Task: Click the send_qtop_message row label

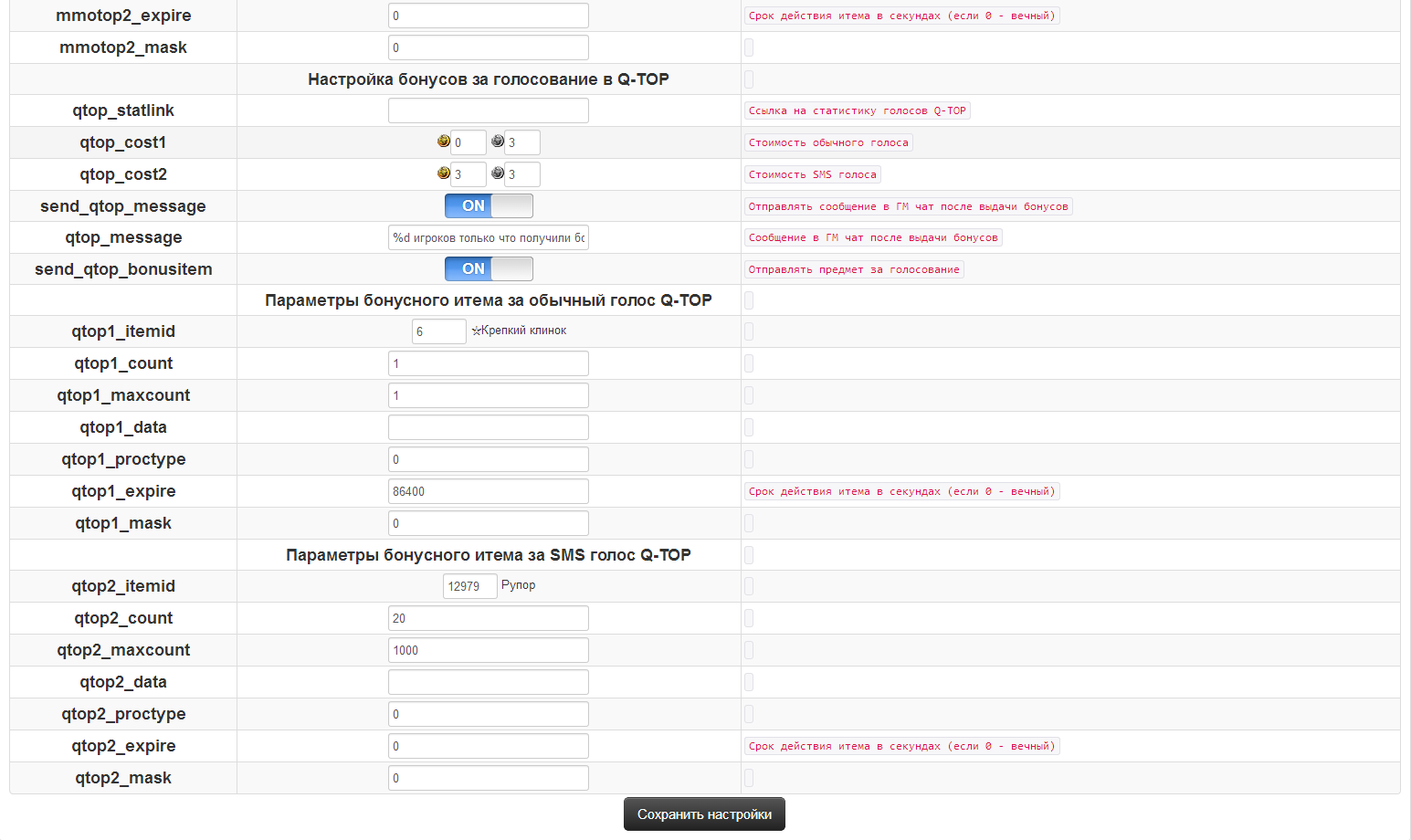Action: pyautogui.click(x=123, y=206)
